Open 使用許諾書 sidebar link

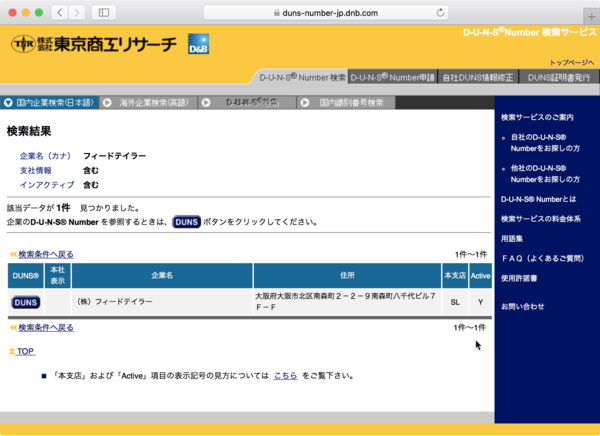pyautogui.click(x=519, y=279)
